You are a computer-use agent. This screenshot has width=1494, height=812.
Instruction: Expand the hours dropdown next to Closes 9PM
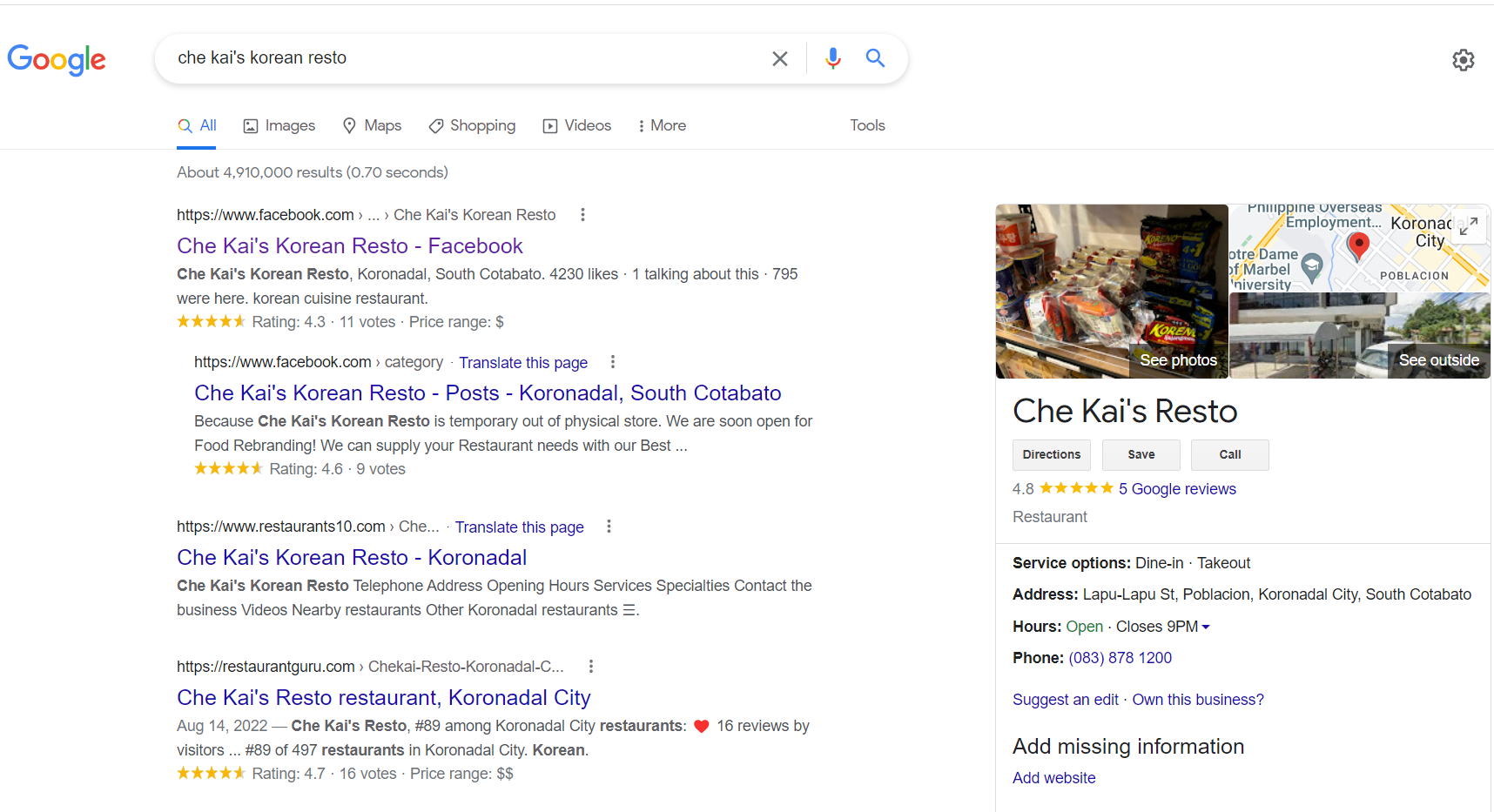click(x=1206, y=627)
